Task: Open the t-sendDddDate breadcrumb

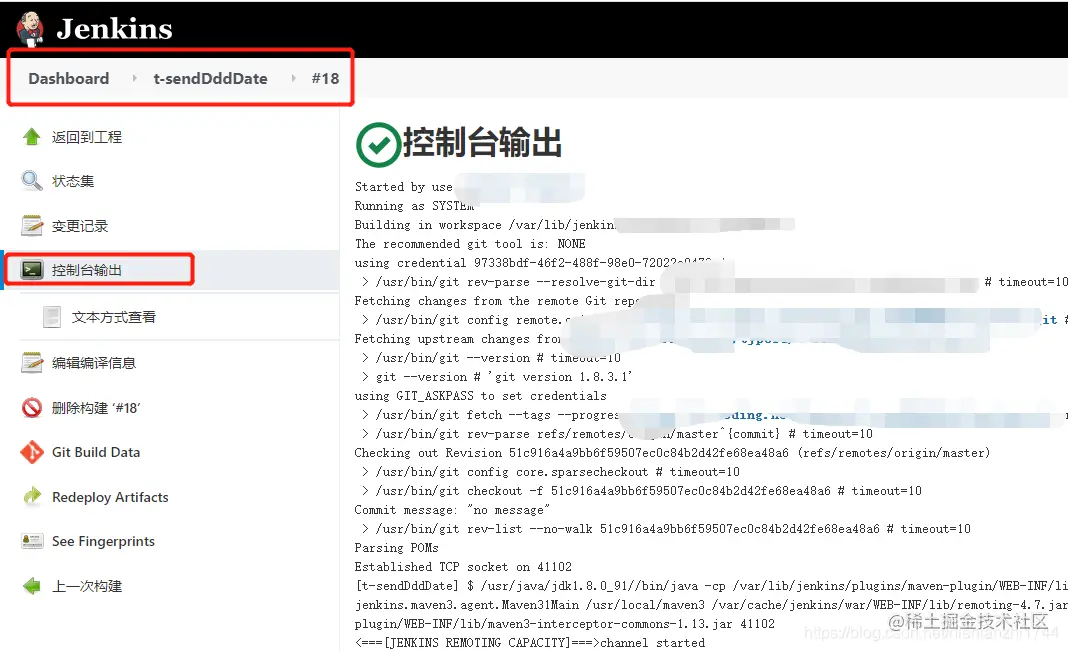Action: [x=210, y=78]
